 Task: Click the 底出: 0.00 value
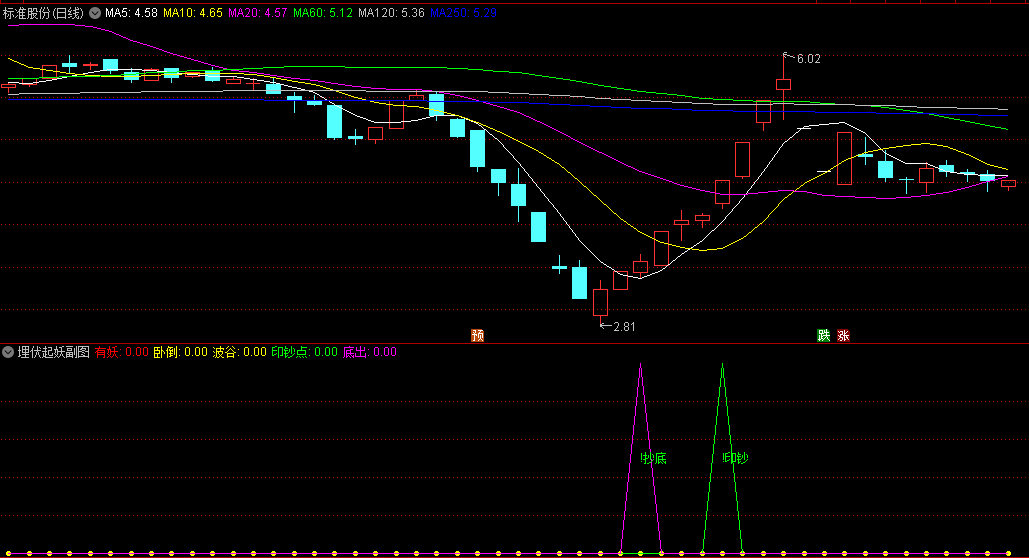pyautogui.click(x=369, y=352)
